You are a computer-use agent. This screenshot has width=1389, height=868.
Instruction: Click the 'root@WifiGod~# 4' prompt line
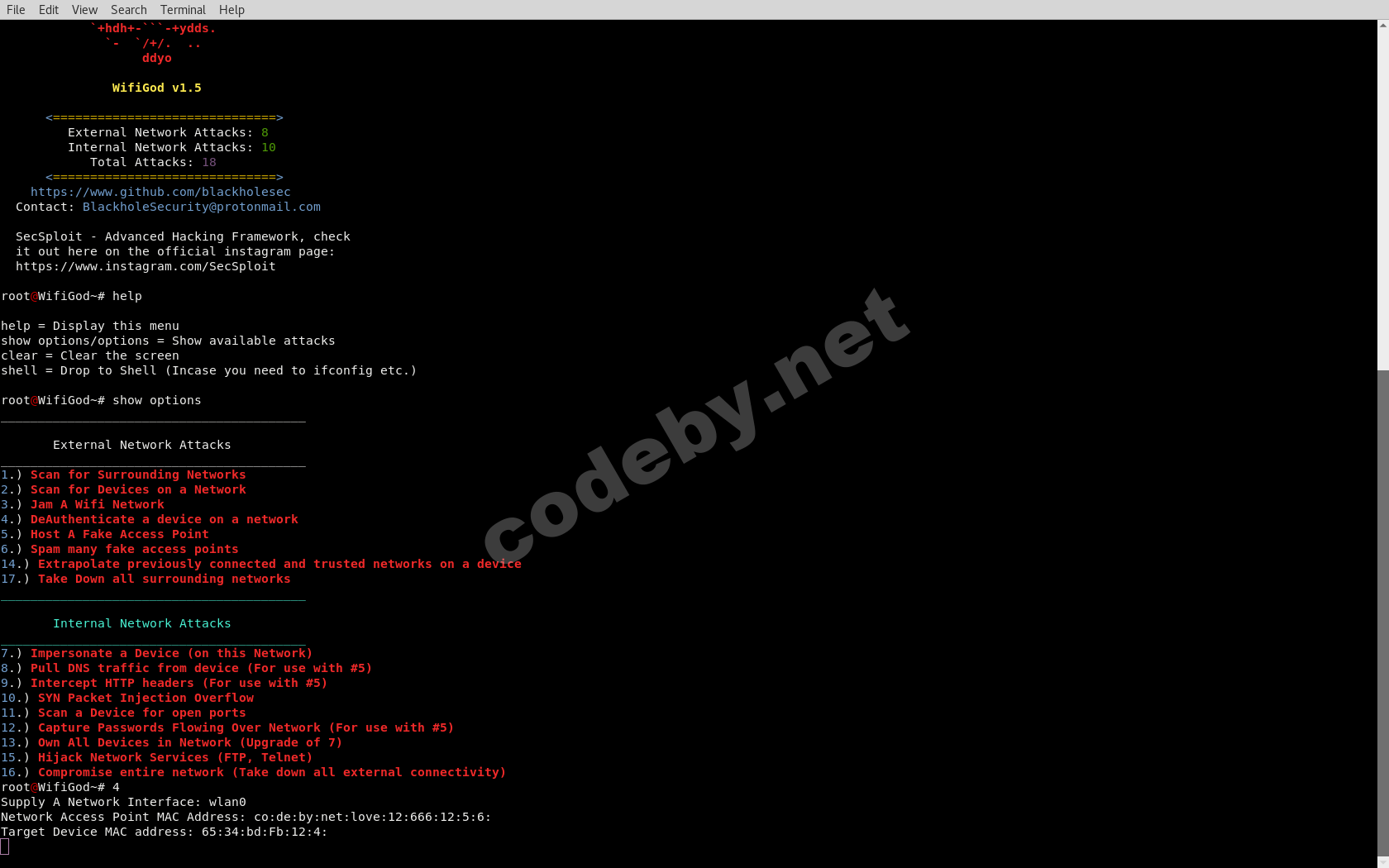tap(60, 787)
